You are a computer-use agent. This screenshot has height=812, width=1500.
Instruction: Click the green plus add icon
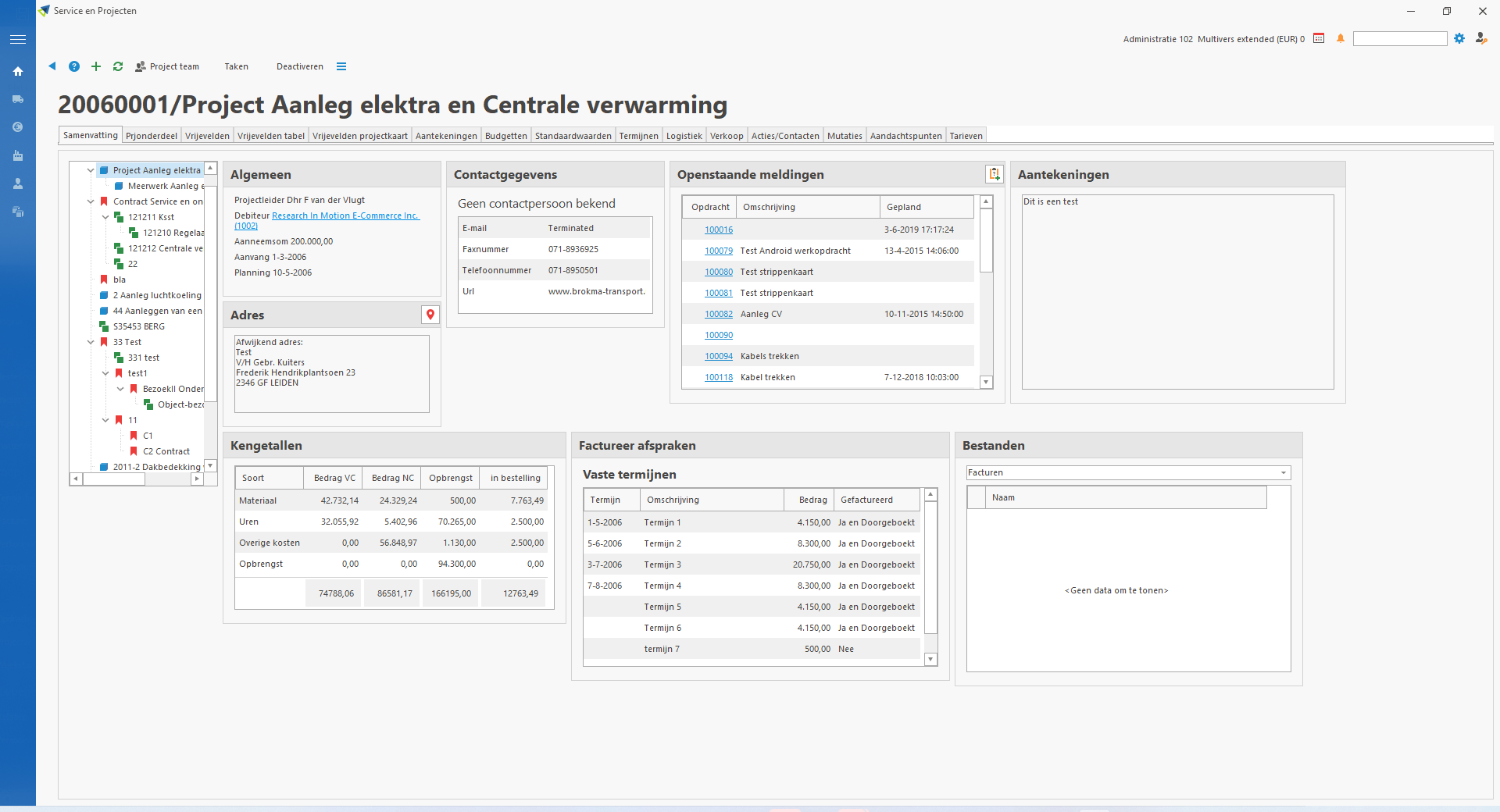pyautogui.click(x=96, y=66)
